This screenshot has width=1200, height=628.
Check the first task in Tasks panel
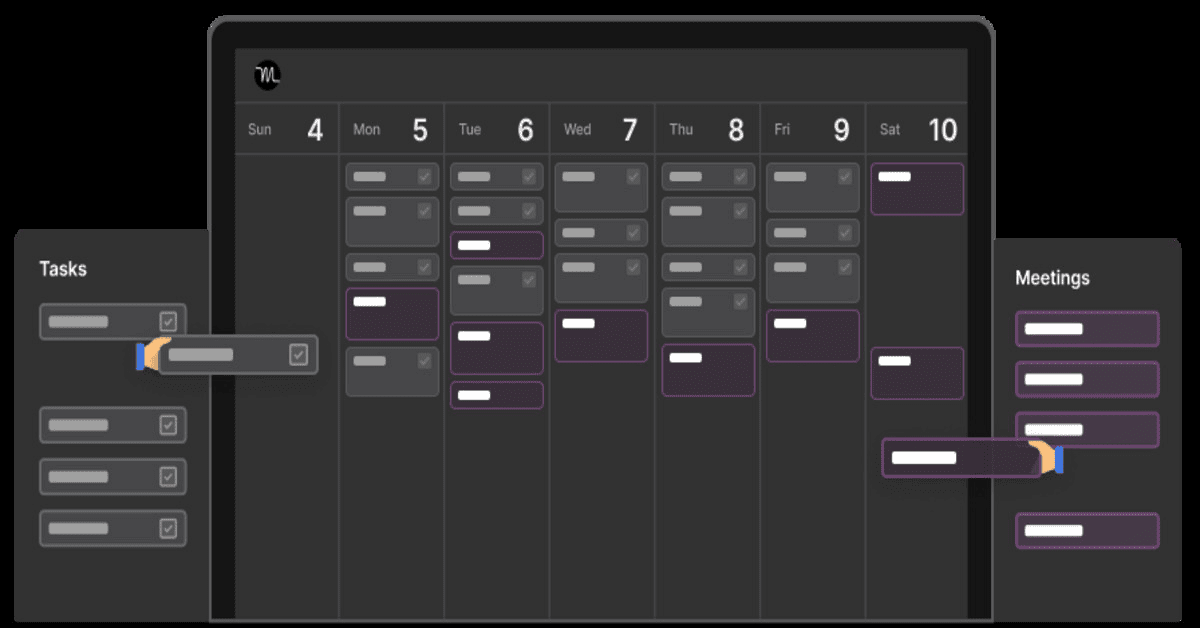point(168,321)
